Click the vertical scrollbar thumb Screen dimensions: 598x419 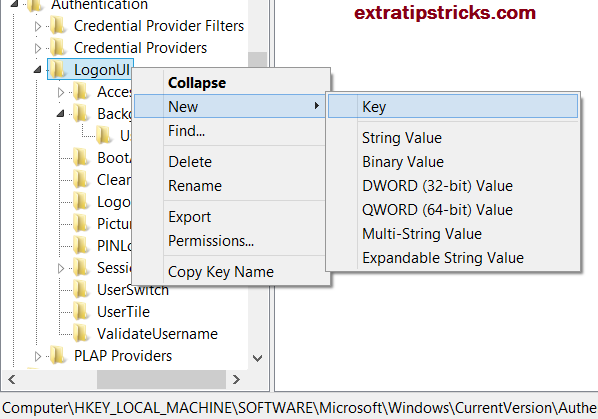click(x=257, y=59)
